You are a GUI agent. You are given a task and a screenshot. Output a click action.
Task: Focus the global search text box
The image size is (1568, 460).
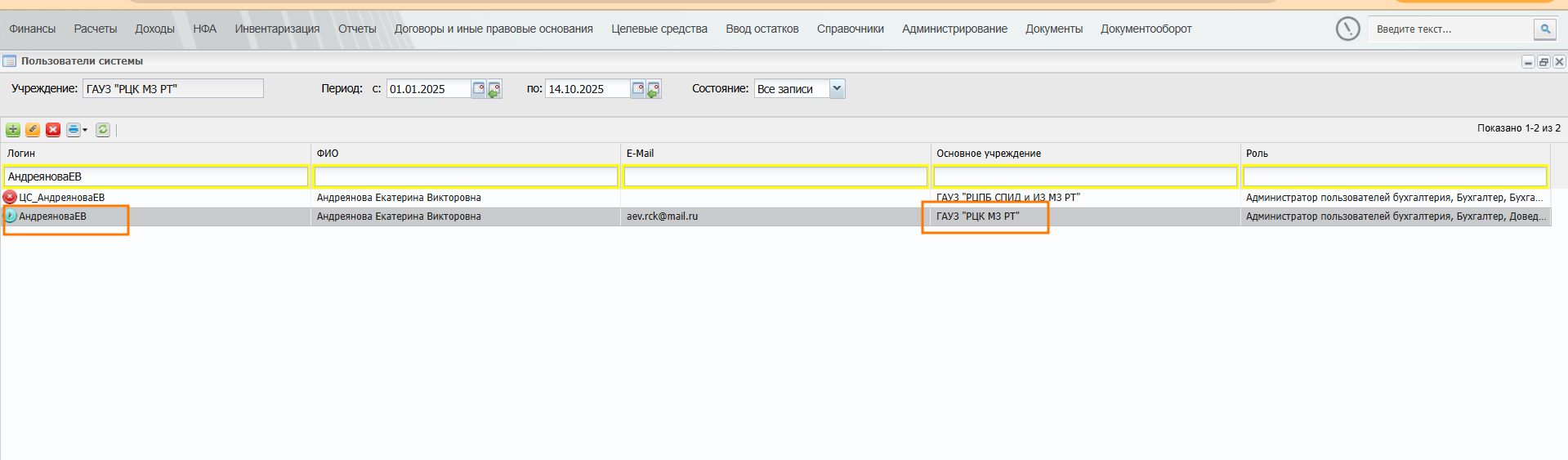1452,29
